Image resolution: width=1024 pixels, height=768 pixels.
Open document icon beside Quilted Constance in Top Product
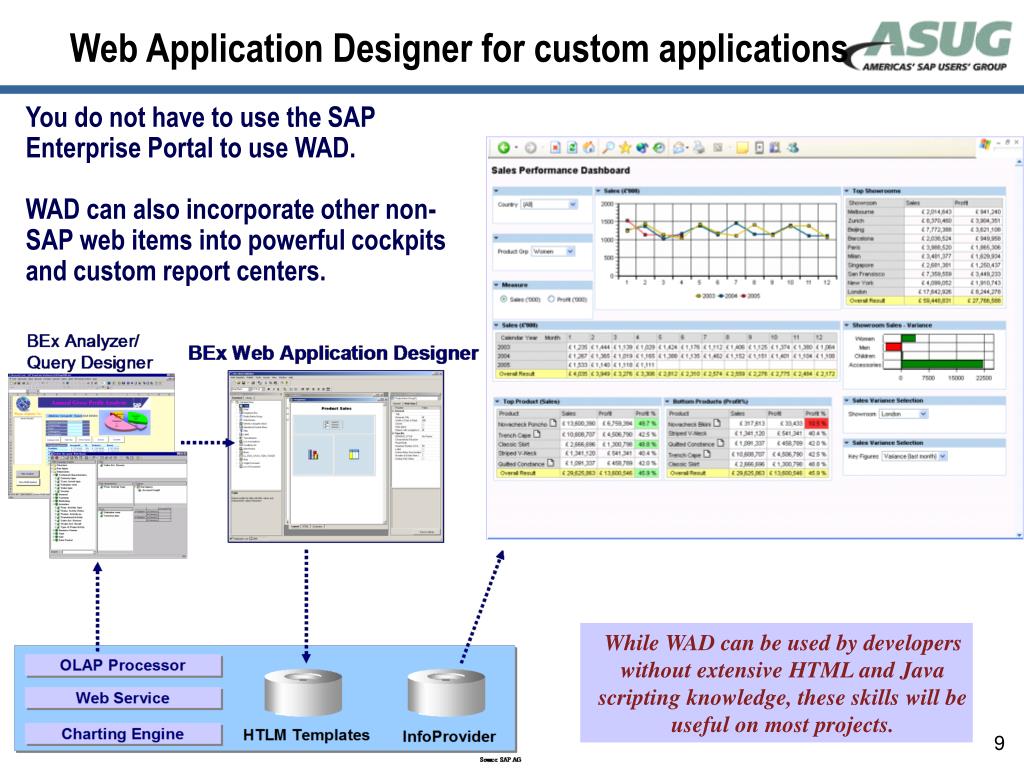pyautogui.click(x=550, y=462)
